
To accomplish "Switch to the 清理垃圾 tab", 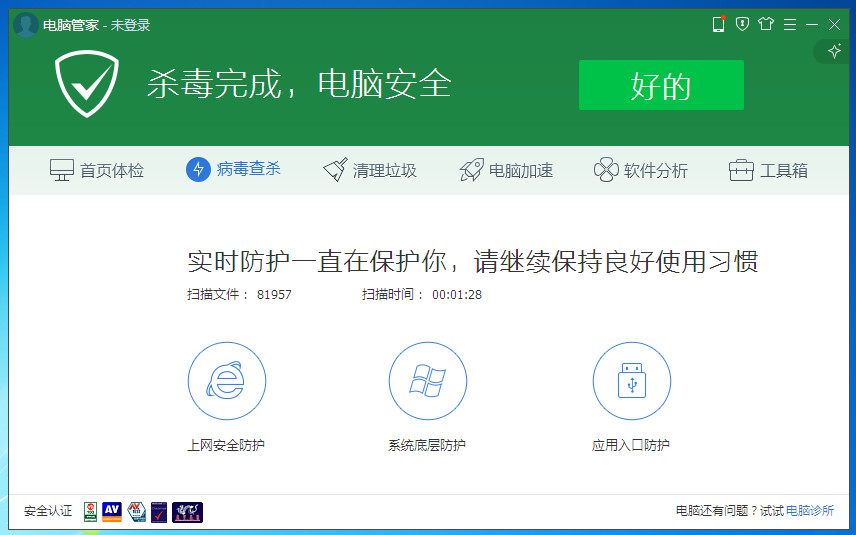I will 370,170.
